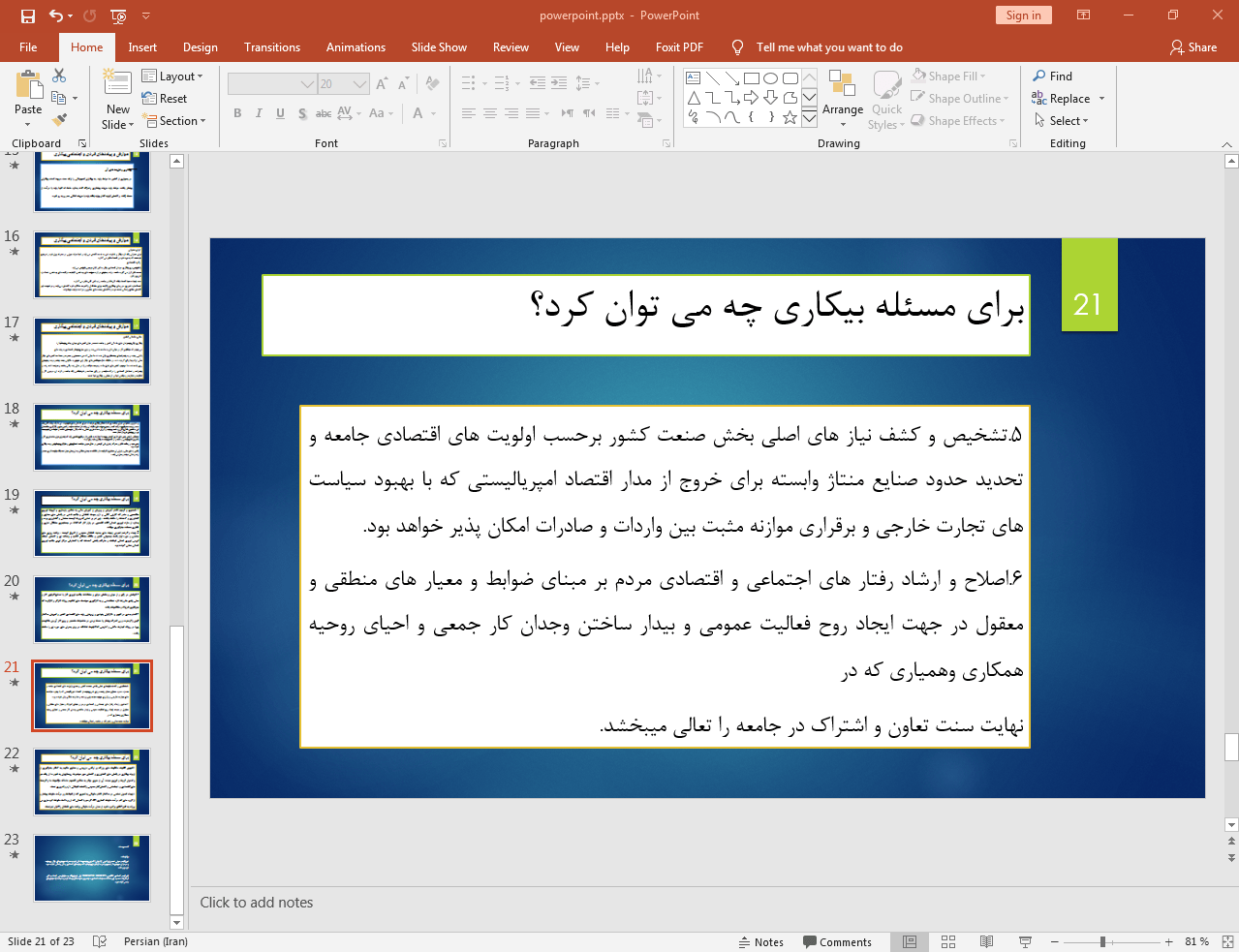The height and width of the screenshot is (952, 1239).
Task: Undo the last action
Action: (x=55, y=15)
